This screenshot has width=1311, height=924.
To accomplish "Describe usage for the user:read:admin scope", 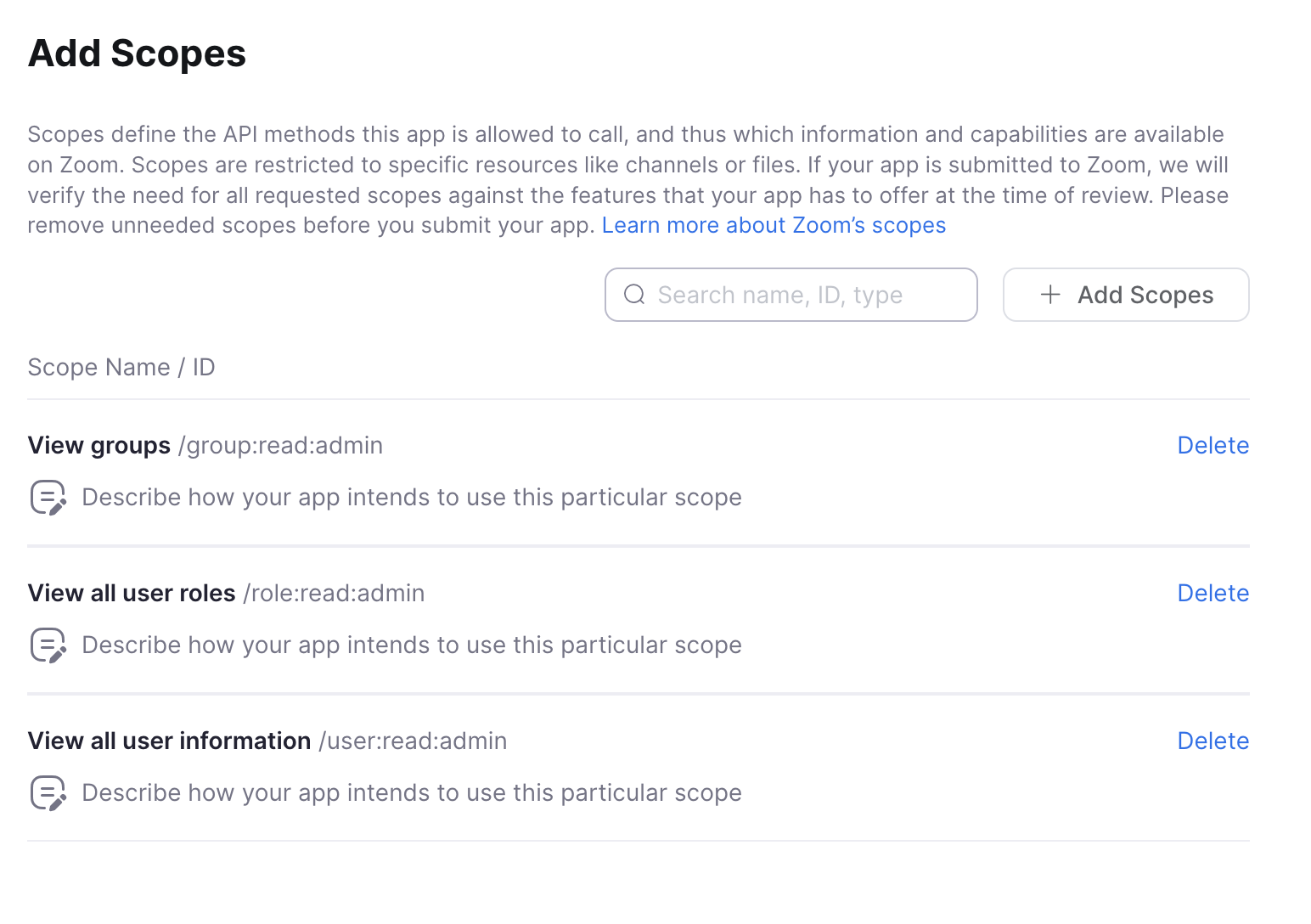I will click(411, 793).
